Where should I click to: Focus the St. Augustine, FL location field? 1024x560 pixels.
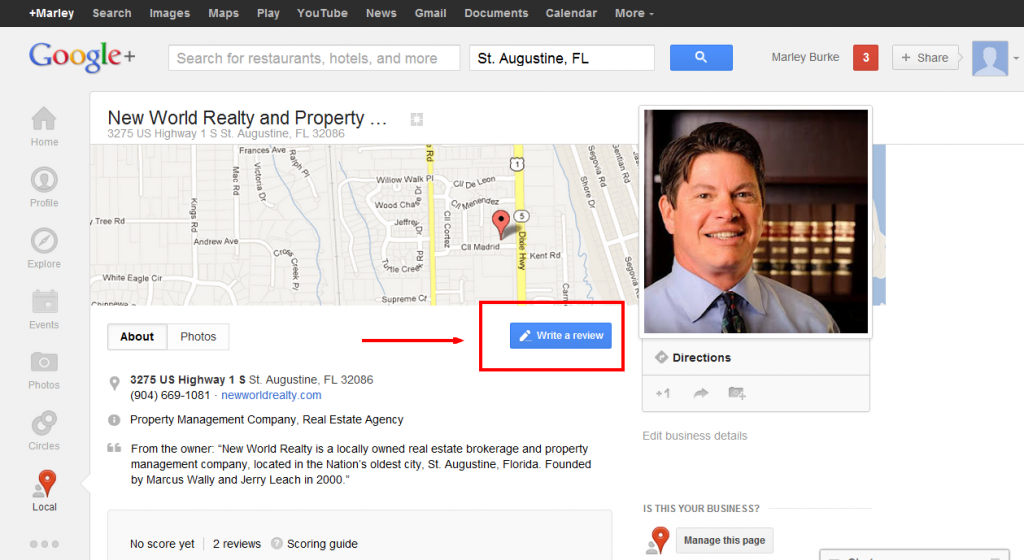tap(562, 58)
